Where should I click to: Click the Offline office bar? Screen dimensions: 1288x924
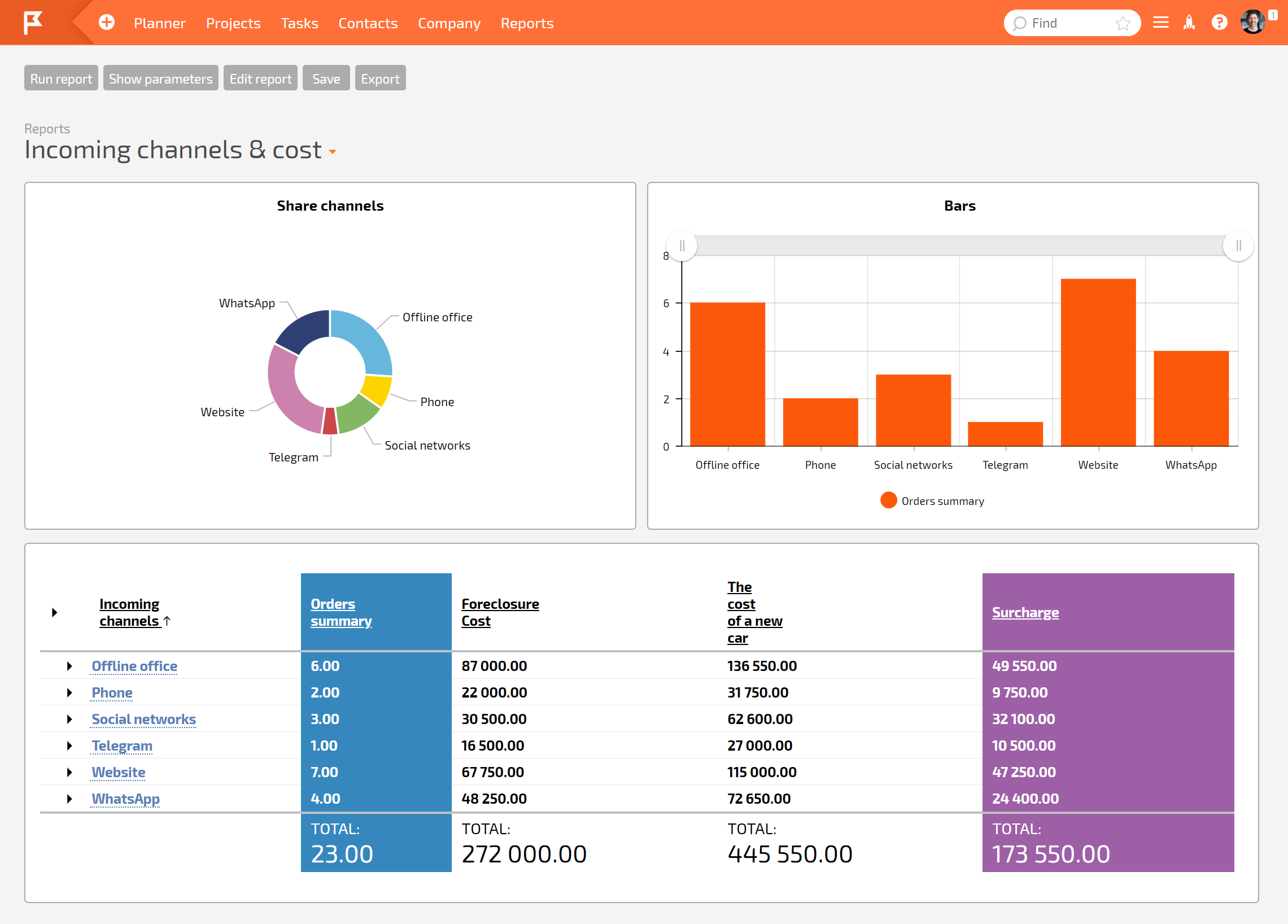pos(727,374)
